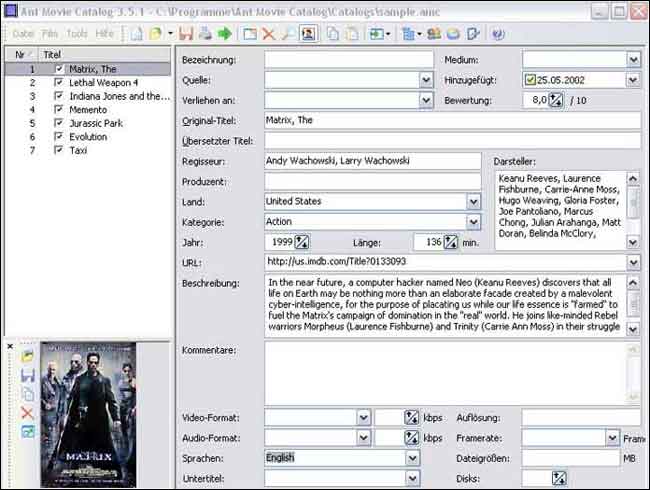Image resolution: width=650 pixels, height=490 pixels.
Task: Open the Framerate dropdown
Action: [x=612, y=438]
